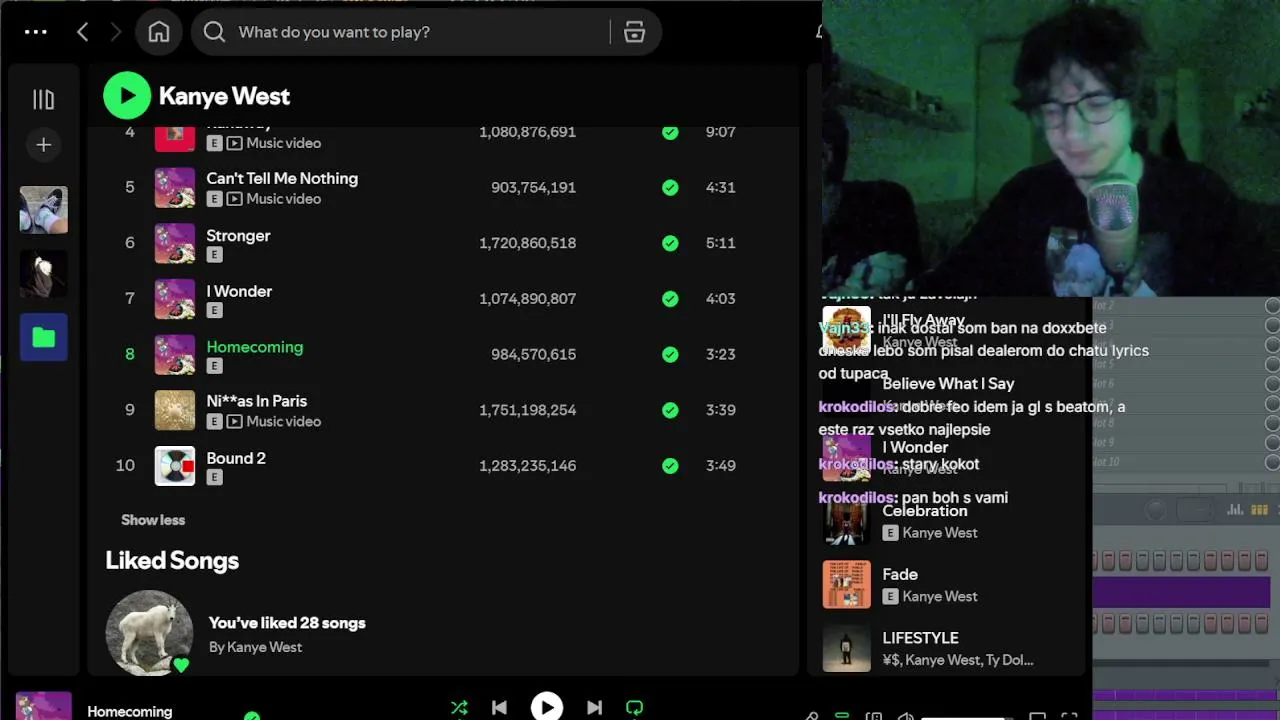This screenshot has height=720, width=1280.
Task: Skip to next track
Action: pos(594,708)
